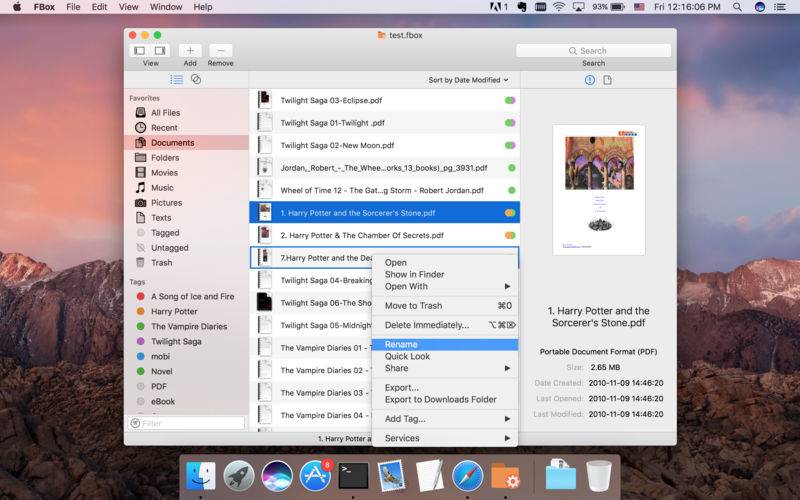Switch to the tag view icon in the sidebar header

(x=195, y=79)
